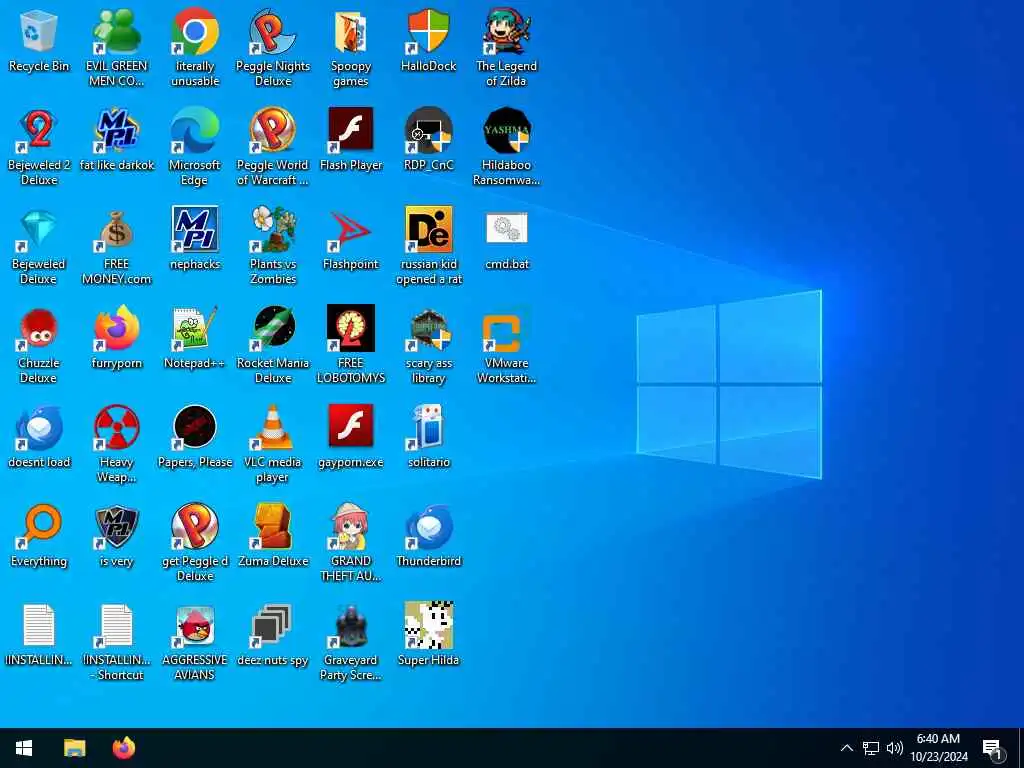Screen dimensions: 1024x768
Task: Select the Microsoft Edge desktop icon
Action: pyautogui.click(x=195, y=131)
